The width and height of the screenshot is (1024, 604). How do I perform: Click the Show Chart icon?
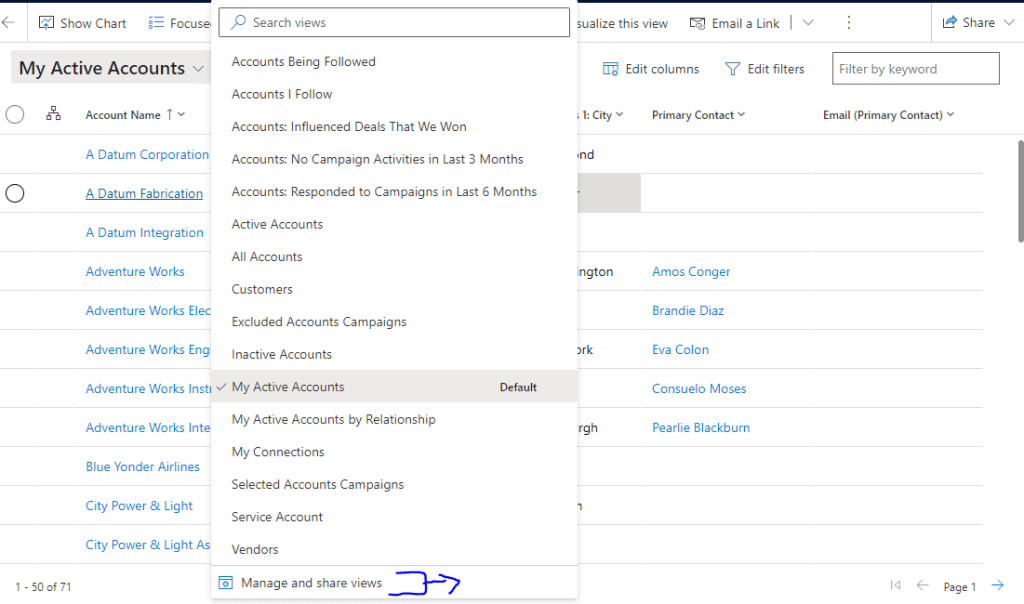pos(46,23)
